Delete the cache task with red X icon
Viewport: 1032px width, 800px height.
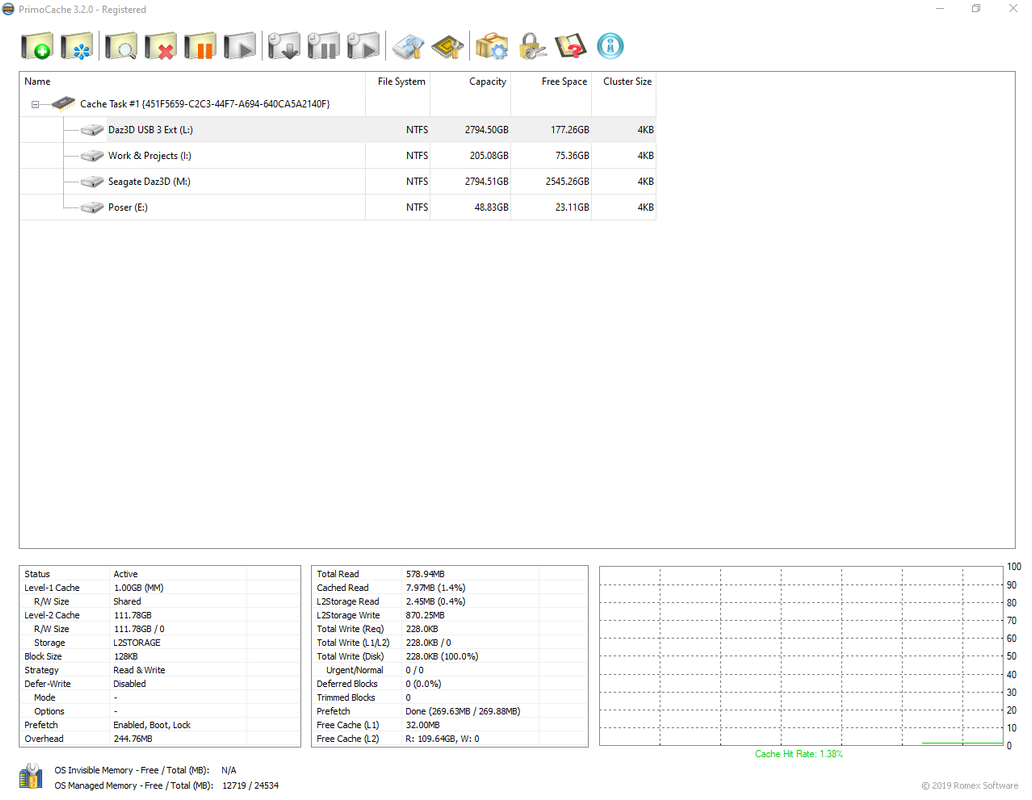(x=161, y=47)
